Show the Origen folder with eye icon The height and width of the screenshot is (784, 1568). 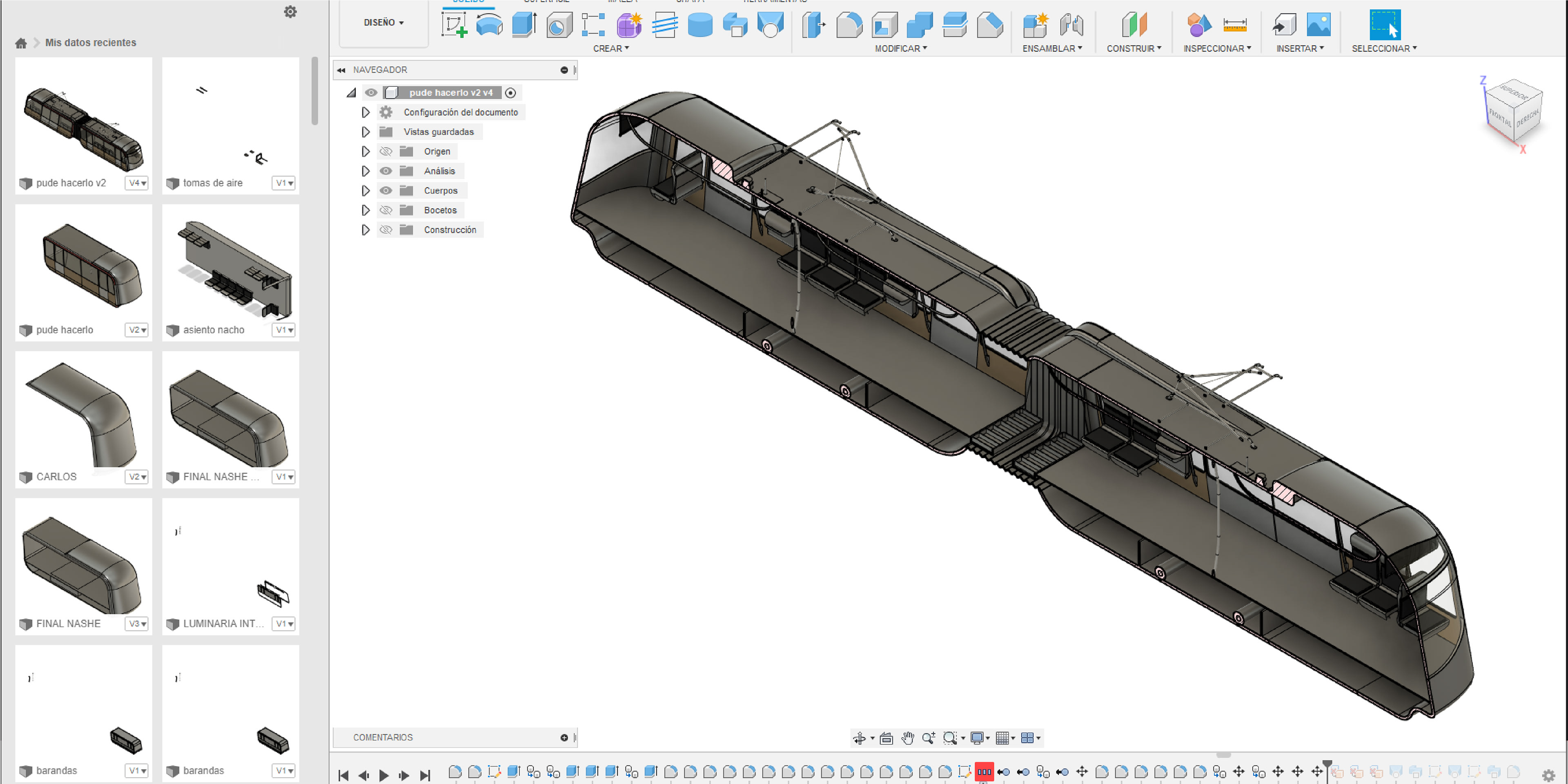click(x=385, y=151)
